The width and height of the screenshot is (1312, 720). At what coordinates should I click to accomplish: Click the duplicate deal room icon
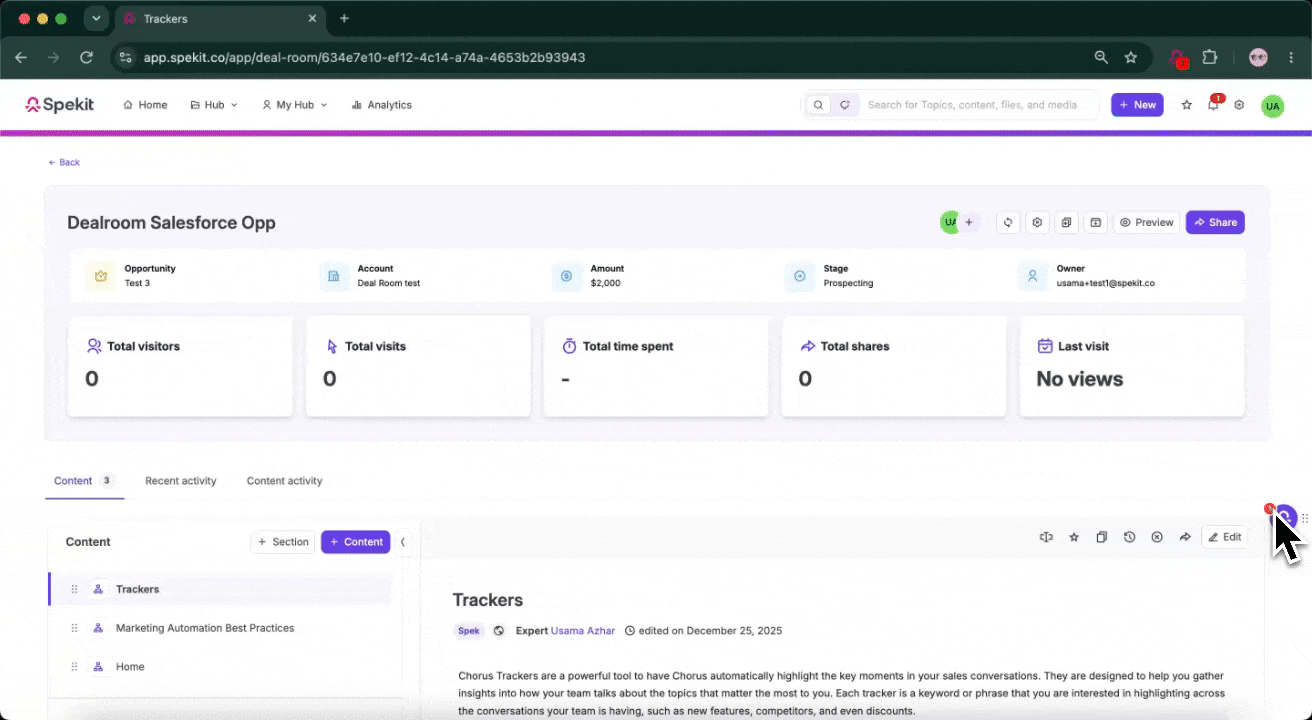tap(1067, 222)
